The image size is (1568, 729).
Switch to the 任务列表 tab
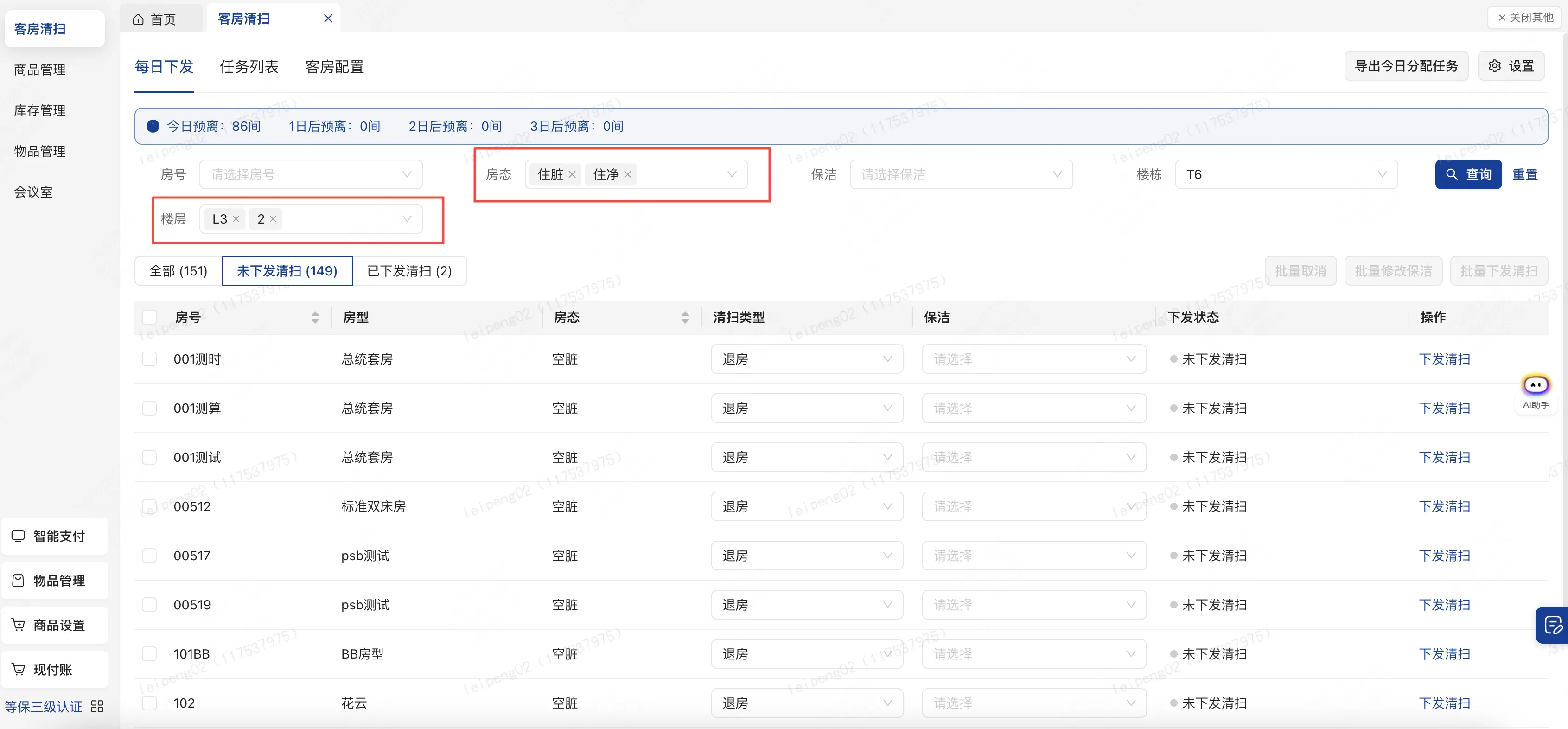(x=249, y=67)
